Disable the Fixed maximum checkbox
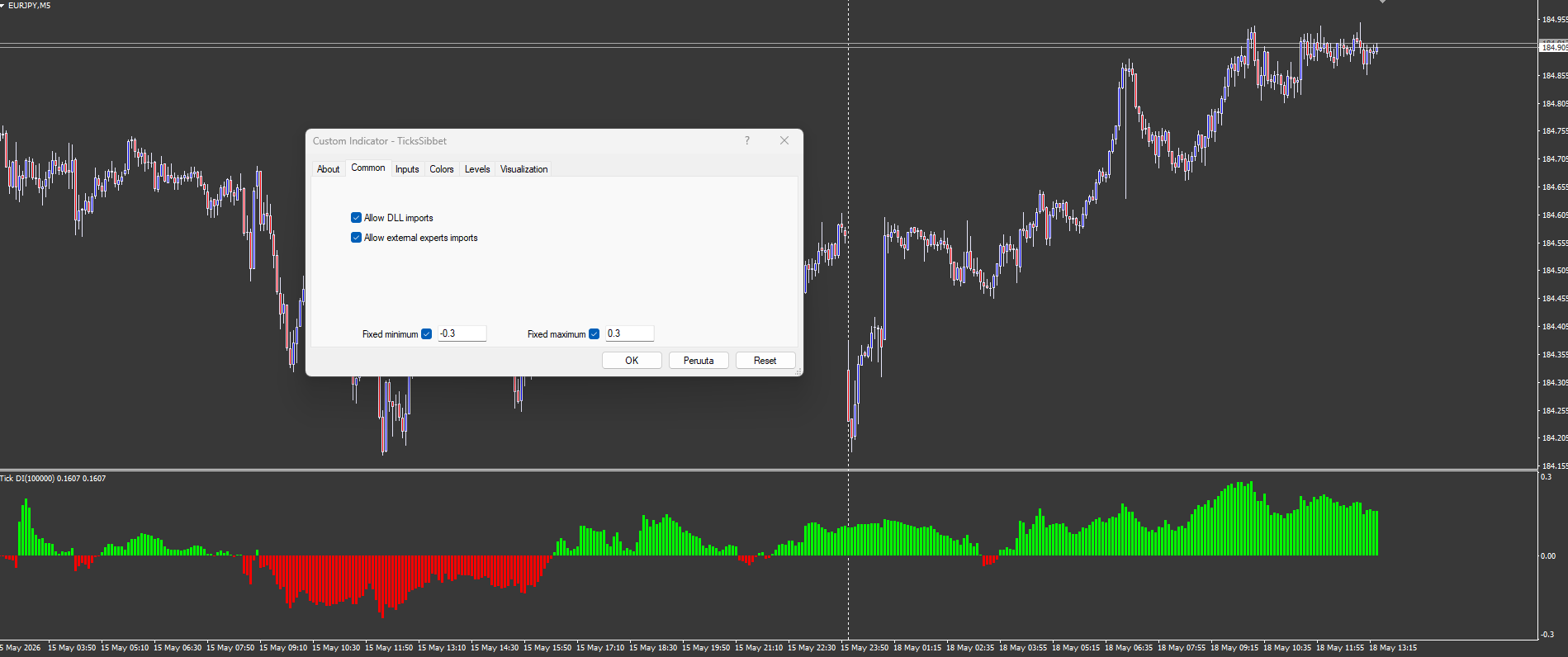1568x657 pixels. 595,334
